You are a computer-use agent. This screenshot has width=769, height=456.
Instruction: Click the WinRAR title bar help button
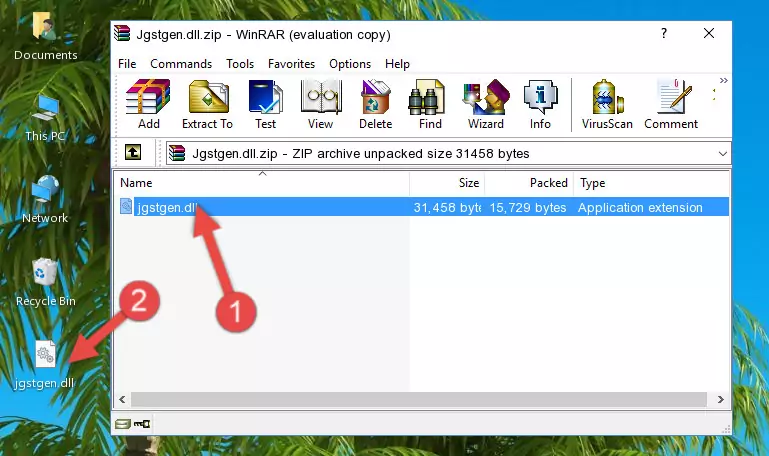664,33
